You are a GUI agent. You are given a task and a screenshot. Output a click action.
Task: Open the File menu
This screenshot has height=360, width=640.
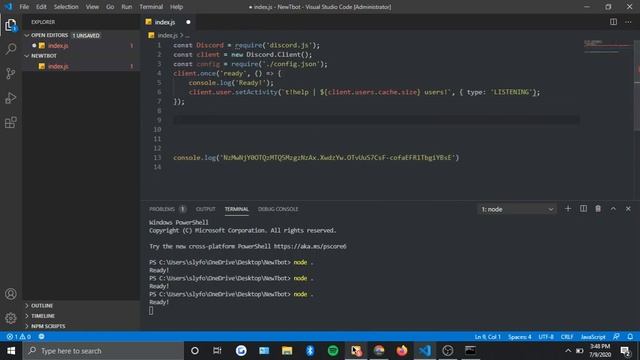point(24,7)
